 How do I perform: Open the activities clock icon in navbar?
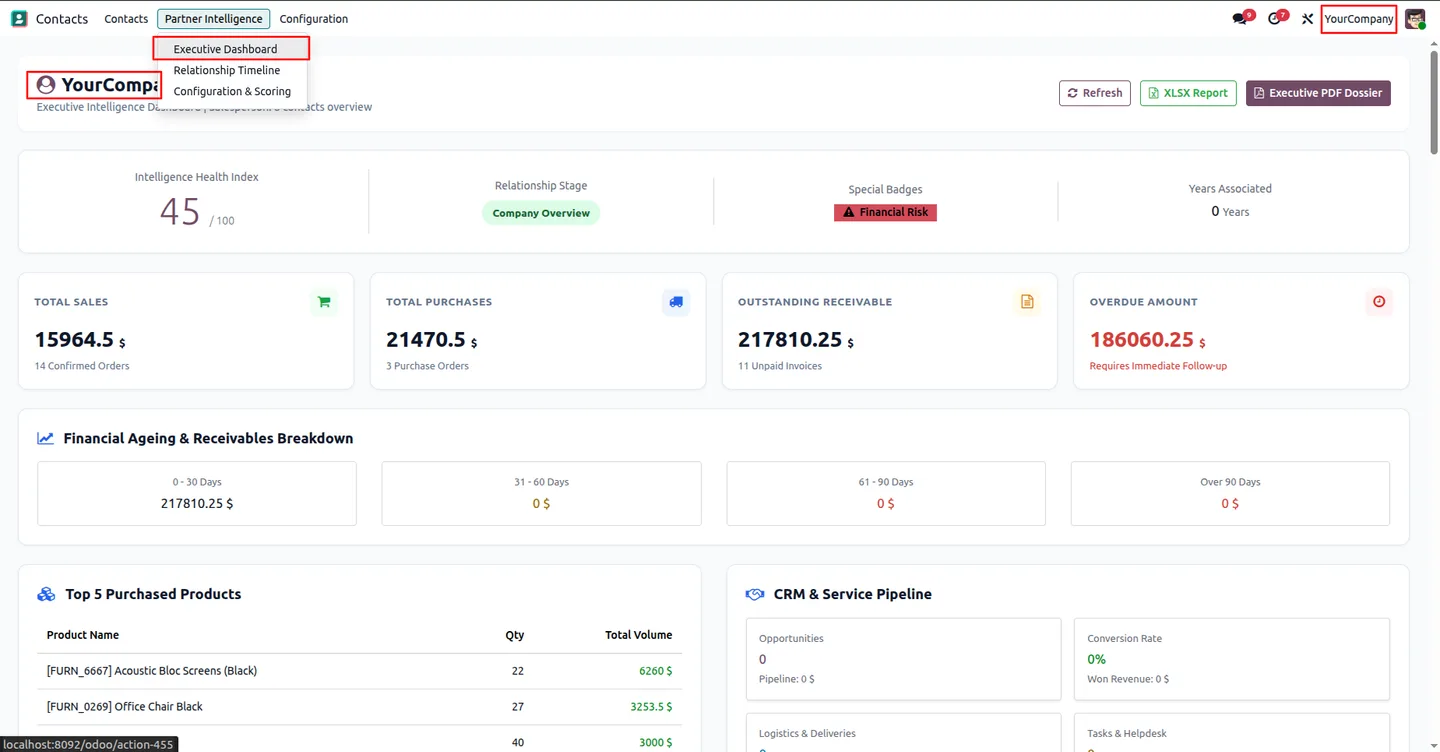(1275, 19)
